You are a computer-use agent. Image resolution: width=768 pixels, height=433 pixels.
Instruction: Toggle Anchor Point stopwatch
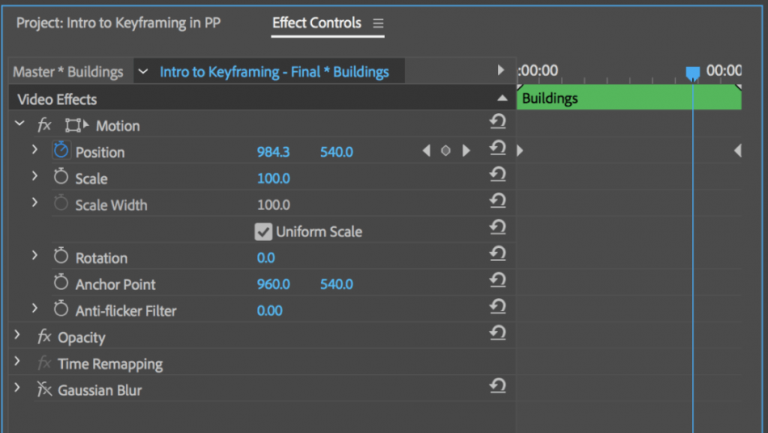61,284
